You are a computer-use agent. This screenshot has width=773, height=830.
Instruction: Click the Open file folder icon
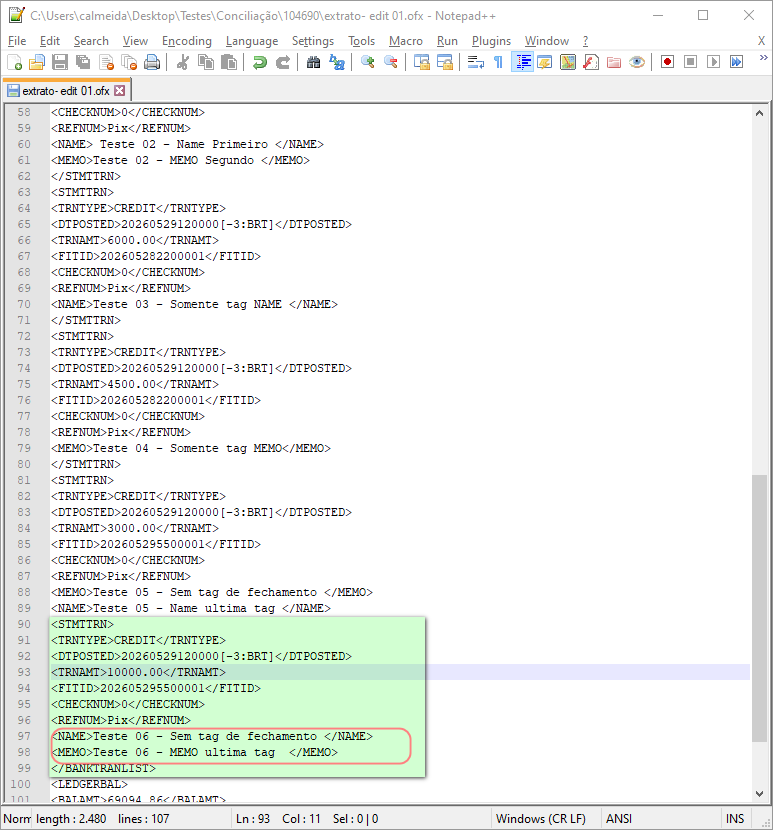tap(37, 62)
